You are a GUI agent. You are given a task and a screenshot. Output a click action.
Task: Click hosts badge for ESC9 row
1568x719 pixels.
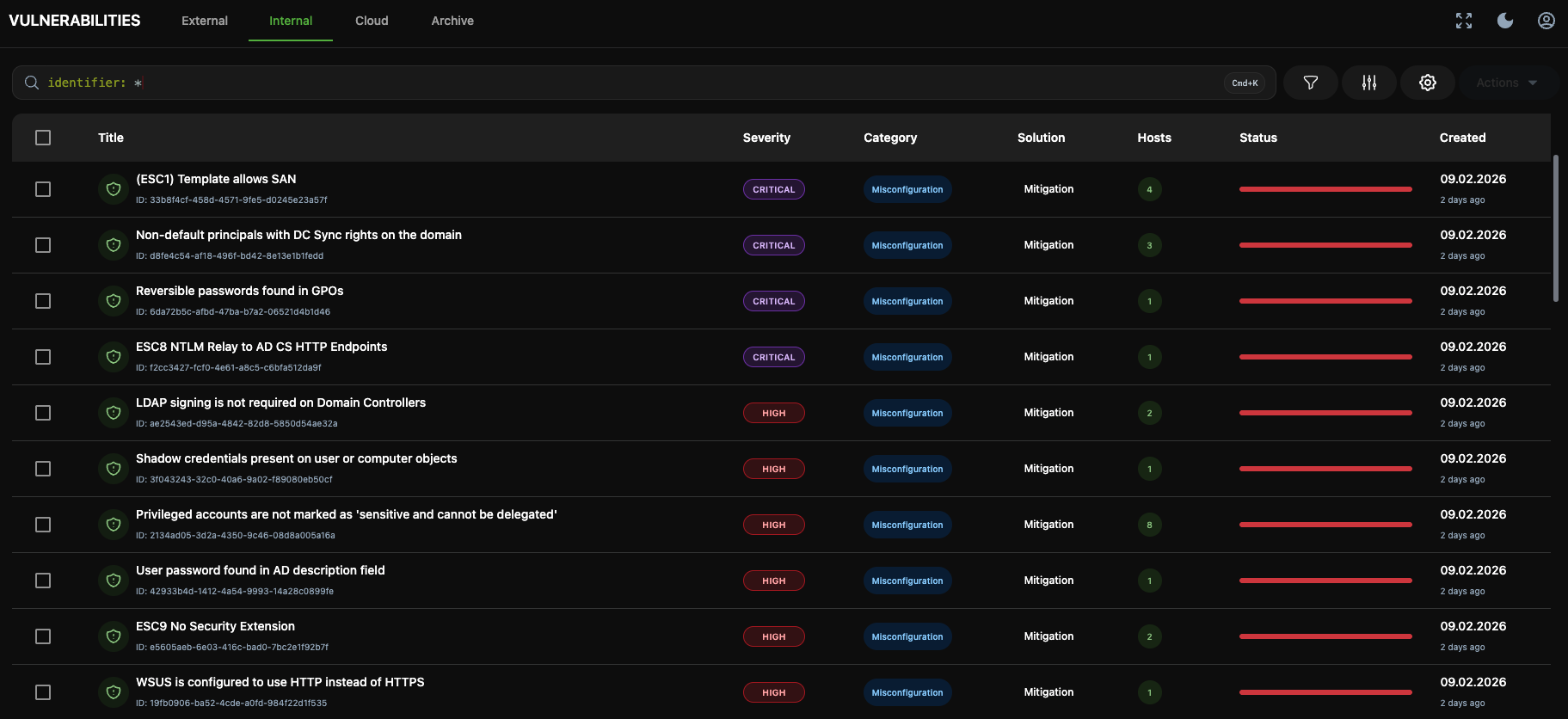pyautogui.click(x=1149, y=636)
